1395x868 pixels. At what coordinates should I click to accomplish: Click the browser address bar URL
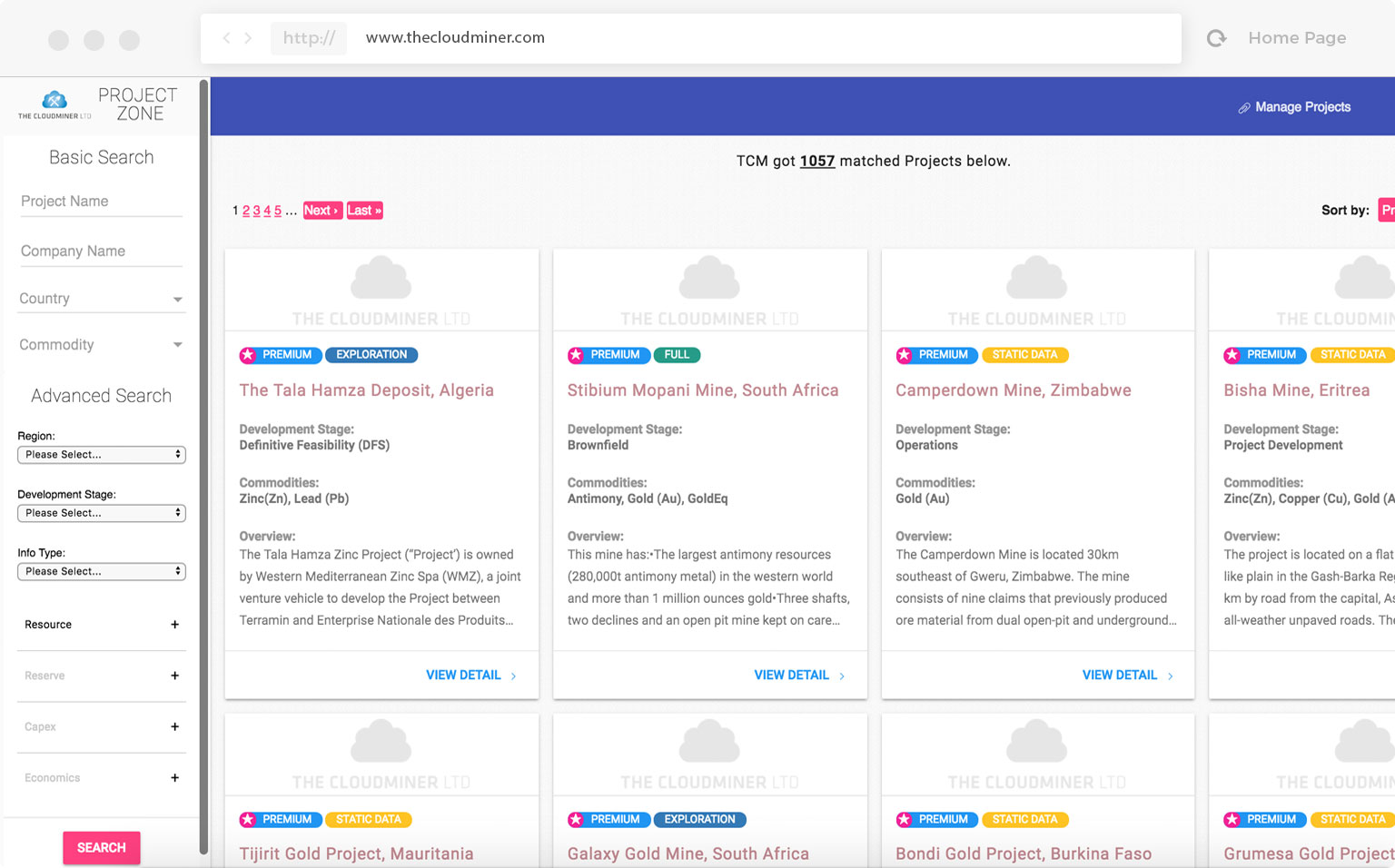(x=455, y=38)
